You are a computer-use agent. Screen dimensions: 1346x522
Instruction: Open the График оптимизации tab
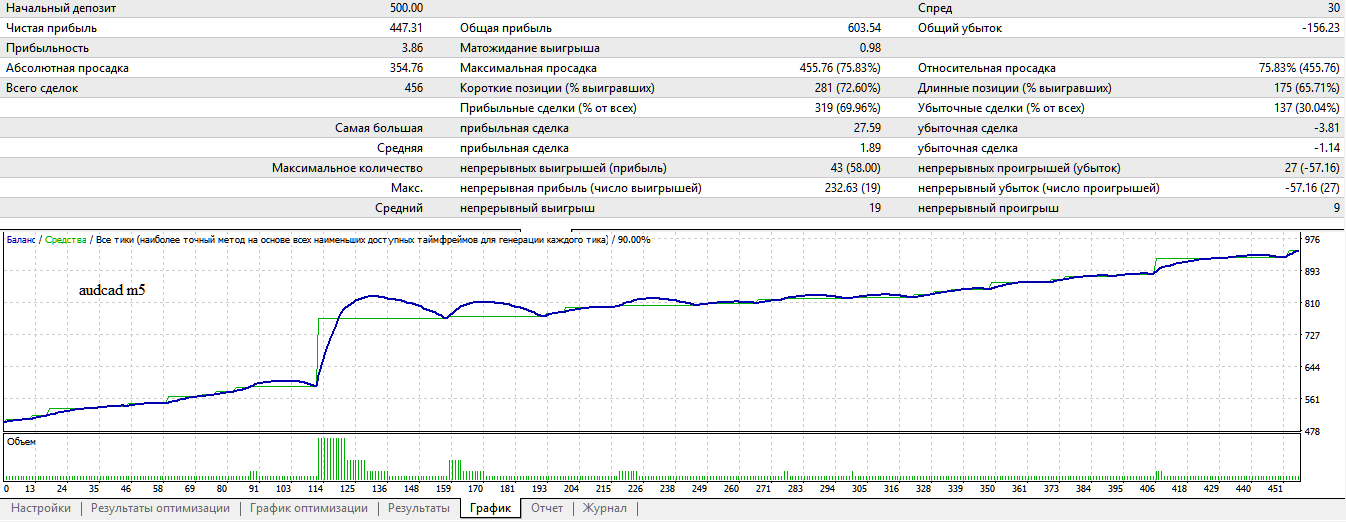(309, 509)
